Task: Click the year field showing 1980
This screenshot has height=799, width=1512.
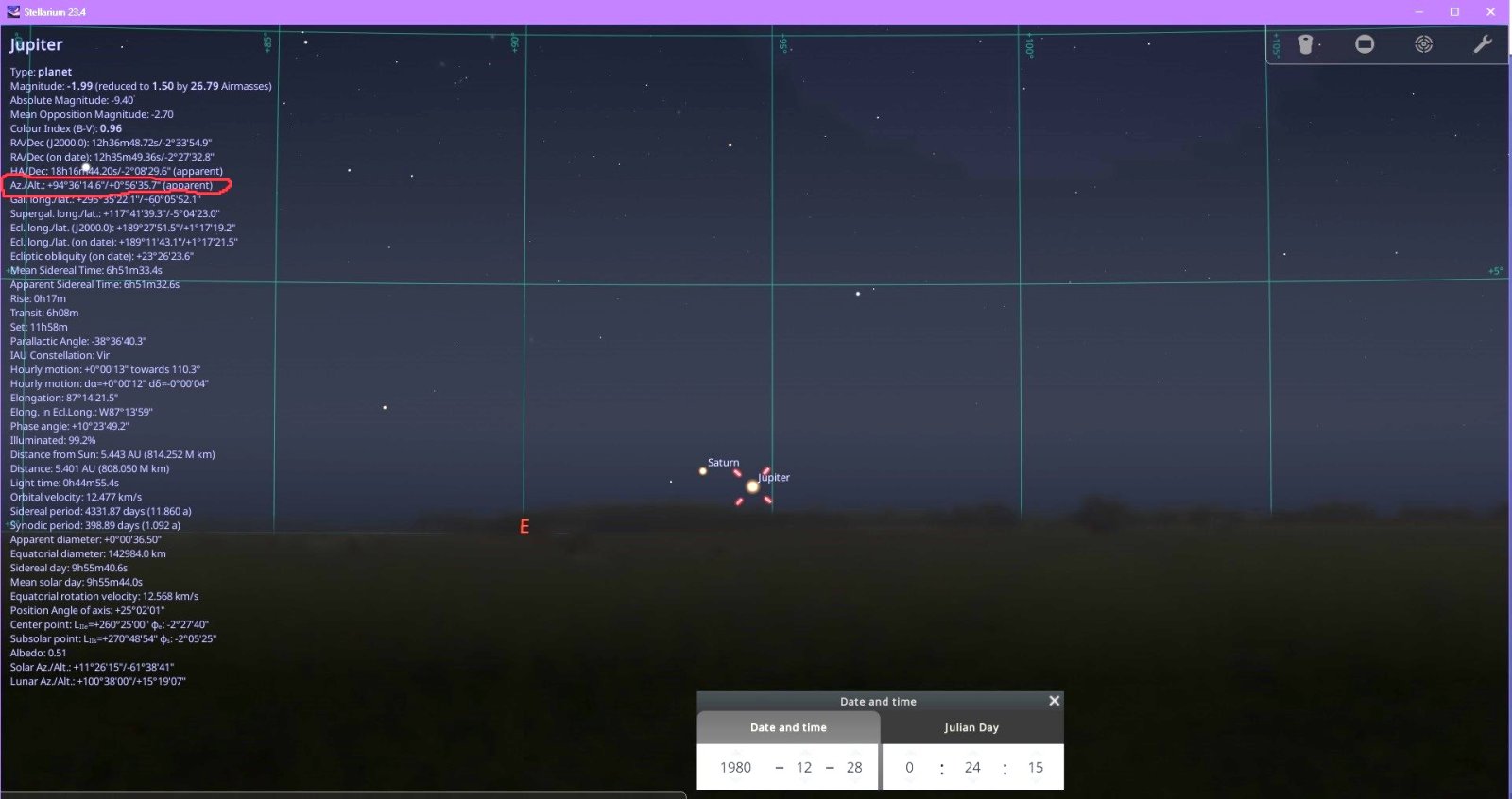Action: pyautogui.click(x=735, y=767)
